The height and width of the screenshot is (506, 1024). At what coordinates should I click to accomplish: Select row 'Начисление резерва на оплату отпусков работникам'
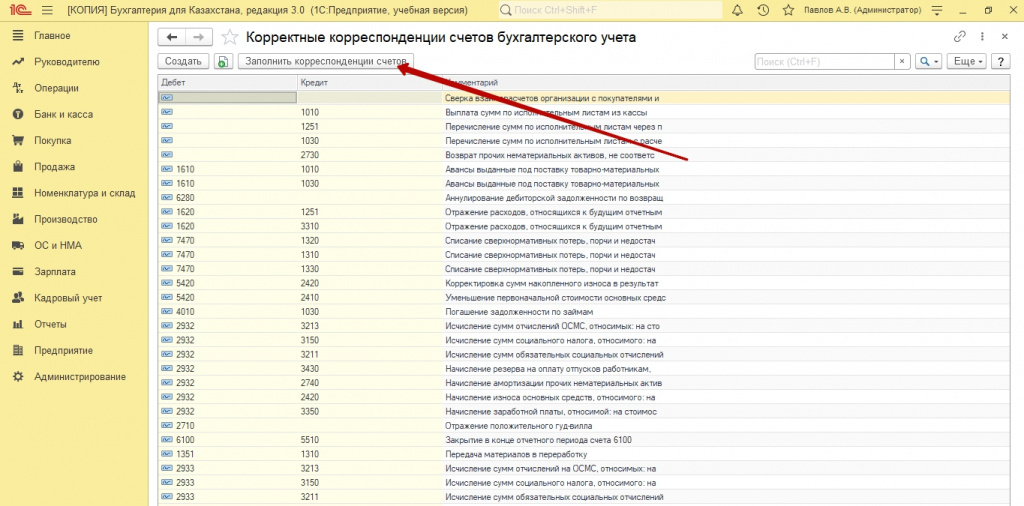584,369
